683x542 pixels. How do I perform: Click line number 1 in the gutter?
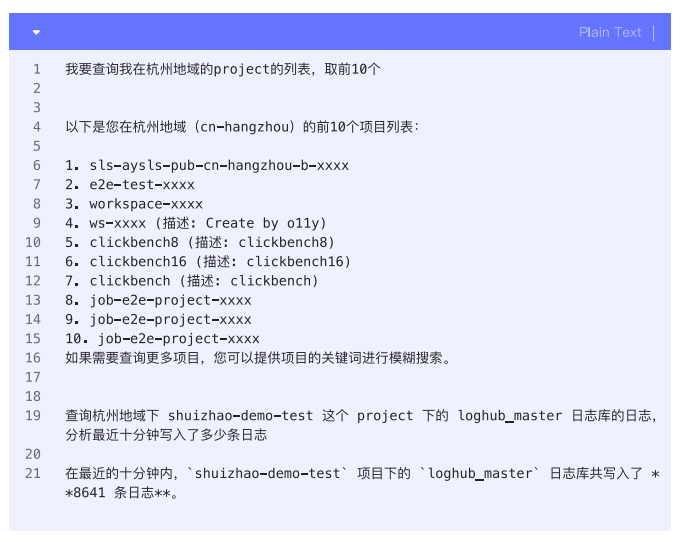(x=36, y=69)
